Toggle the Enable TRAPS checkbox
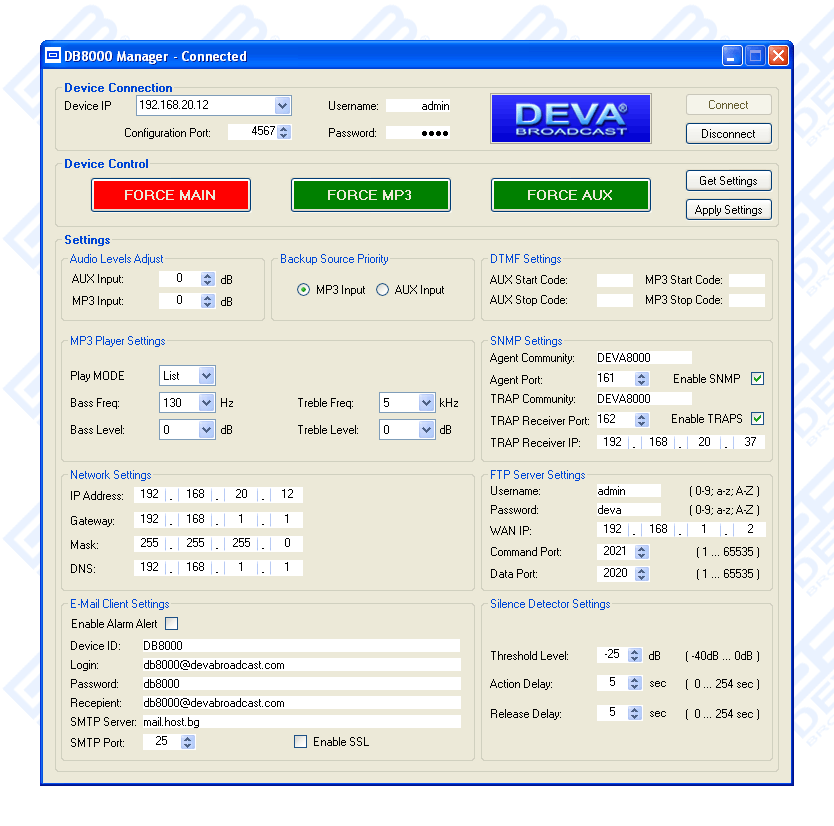834x826 pixels. click(757, 419)
